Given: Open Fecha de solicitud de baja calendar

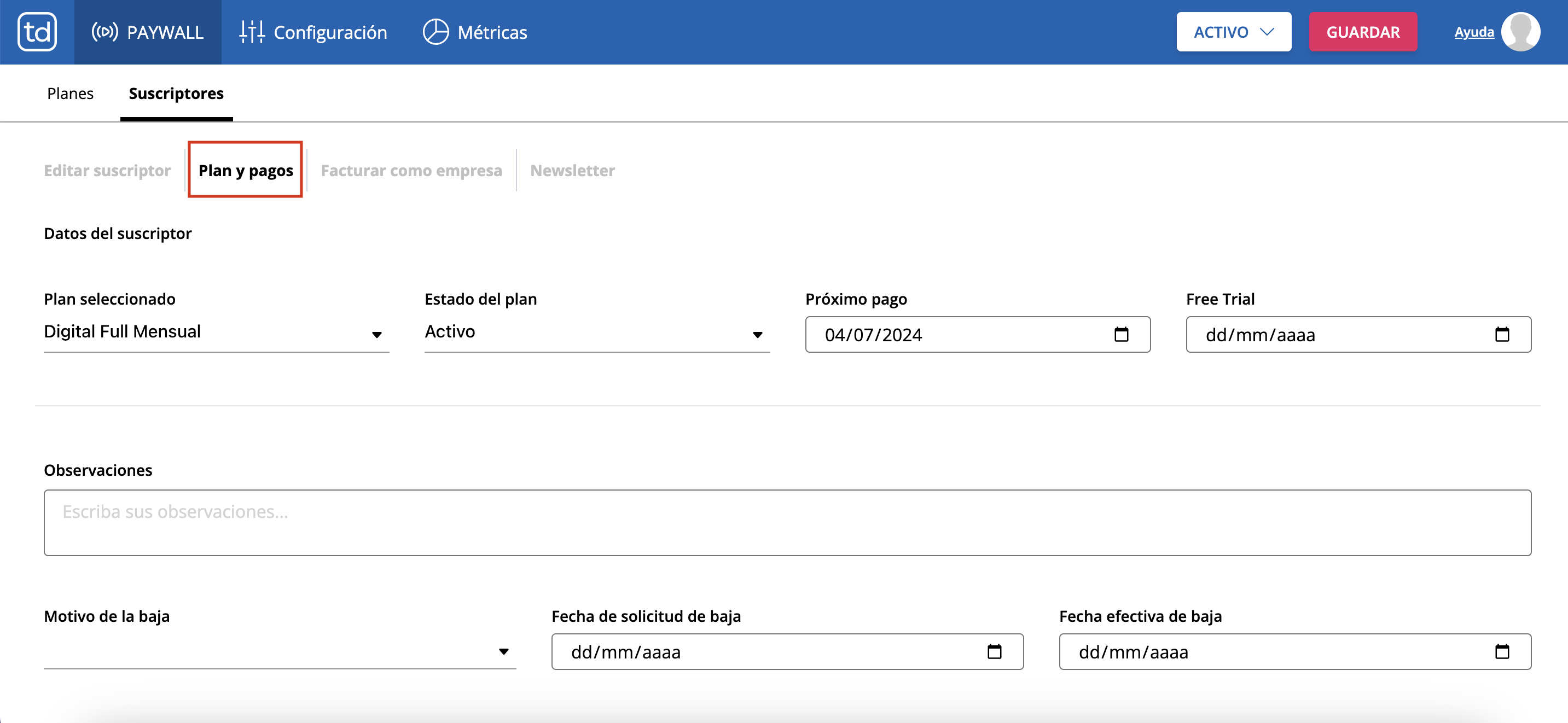Looking at the screenshot, I should click(x=994, y=652).
